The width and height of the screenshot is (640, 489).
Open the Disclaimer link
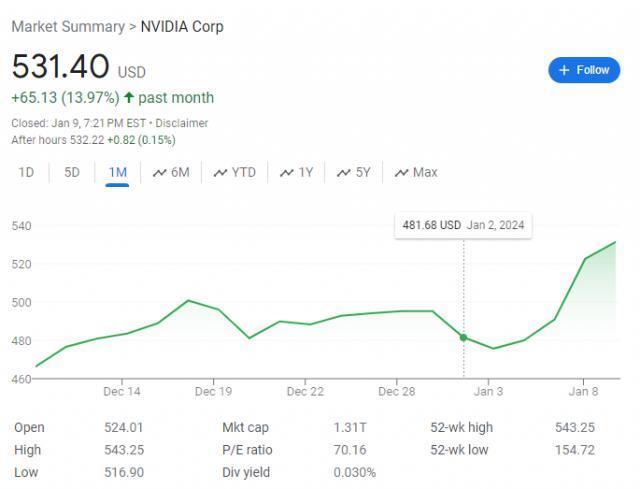pos(181,123)
